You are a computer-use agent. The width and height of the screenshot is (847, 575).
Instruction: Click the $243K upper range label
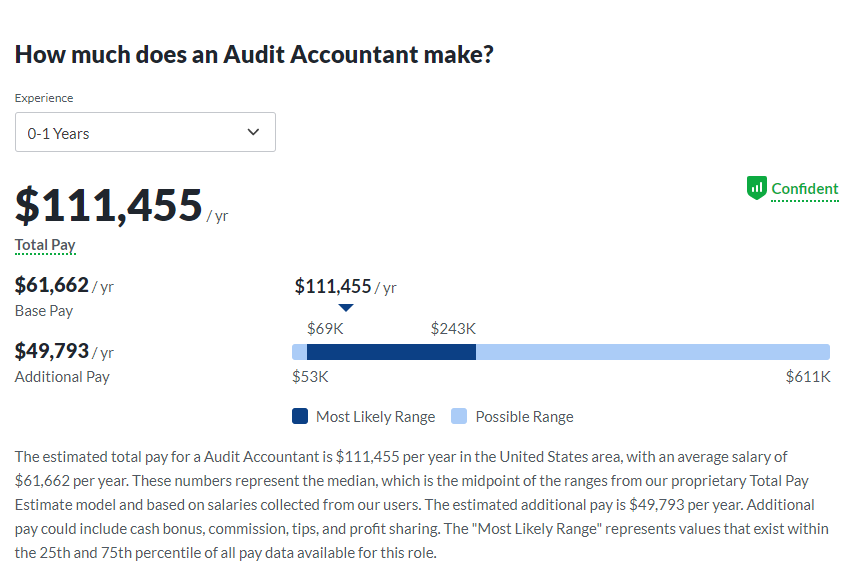click(x=453, y=329)
